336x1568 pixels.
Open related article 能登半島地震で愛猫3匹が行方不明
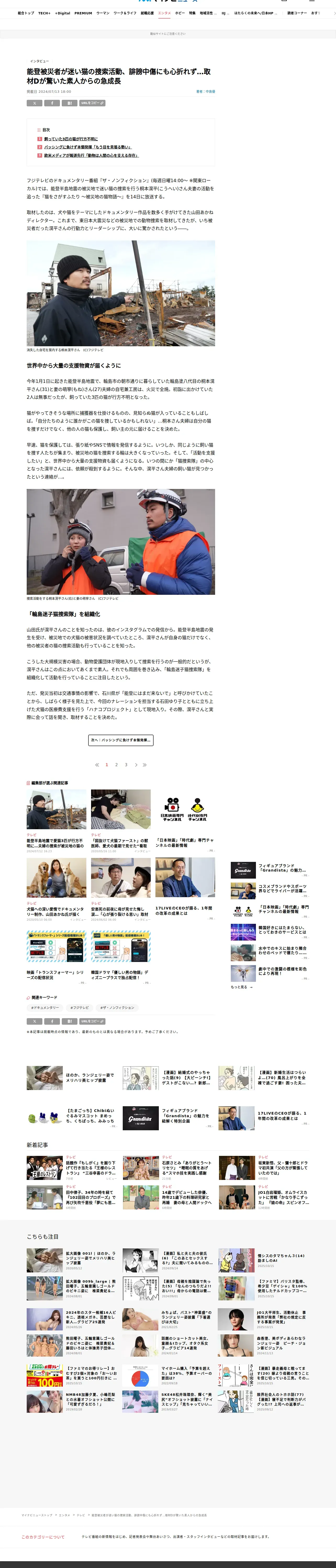point(56,821)
